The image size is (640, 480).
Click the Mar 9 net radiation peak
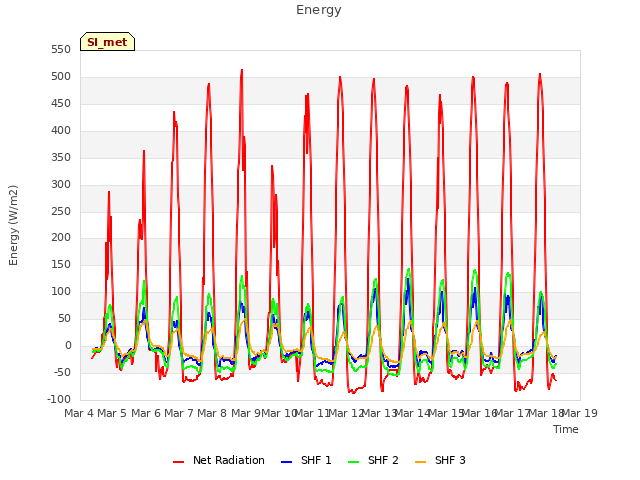242,71
